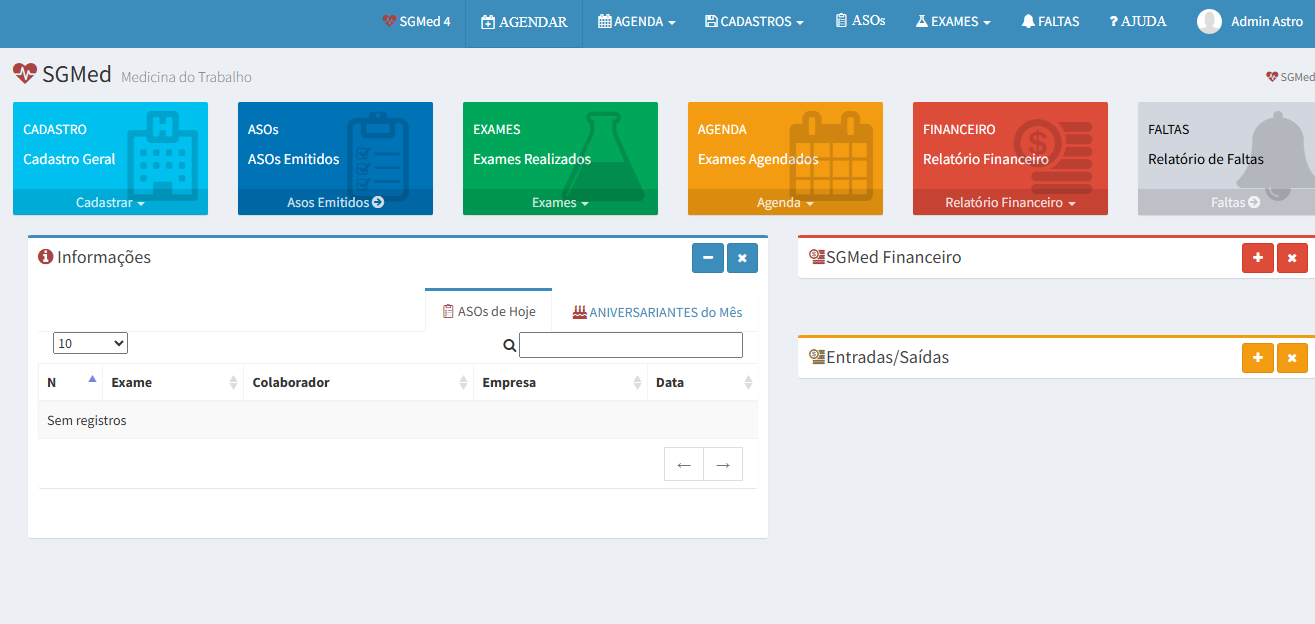This screenshot has width=1315, height=624.
Task: Switch to ANIVERSARIANTES do Mês tab
Action: pyautogui.click(x=657, y=312)
